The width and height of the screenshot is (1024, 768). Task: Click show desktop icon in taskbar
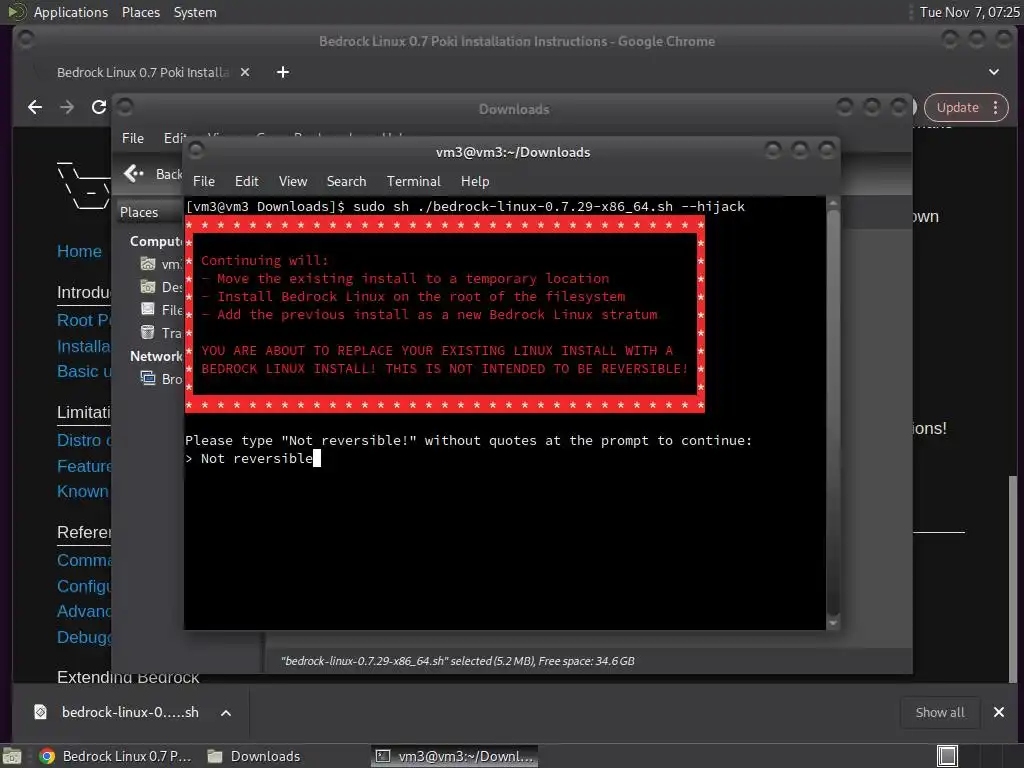pyautogui.click(x=12, y=756)
